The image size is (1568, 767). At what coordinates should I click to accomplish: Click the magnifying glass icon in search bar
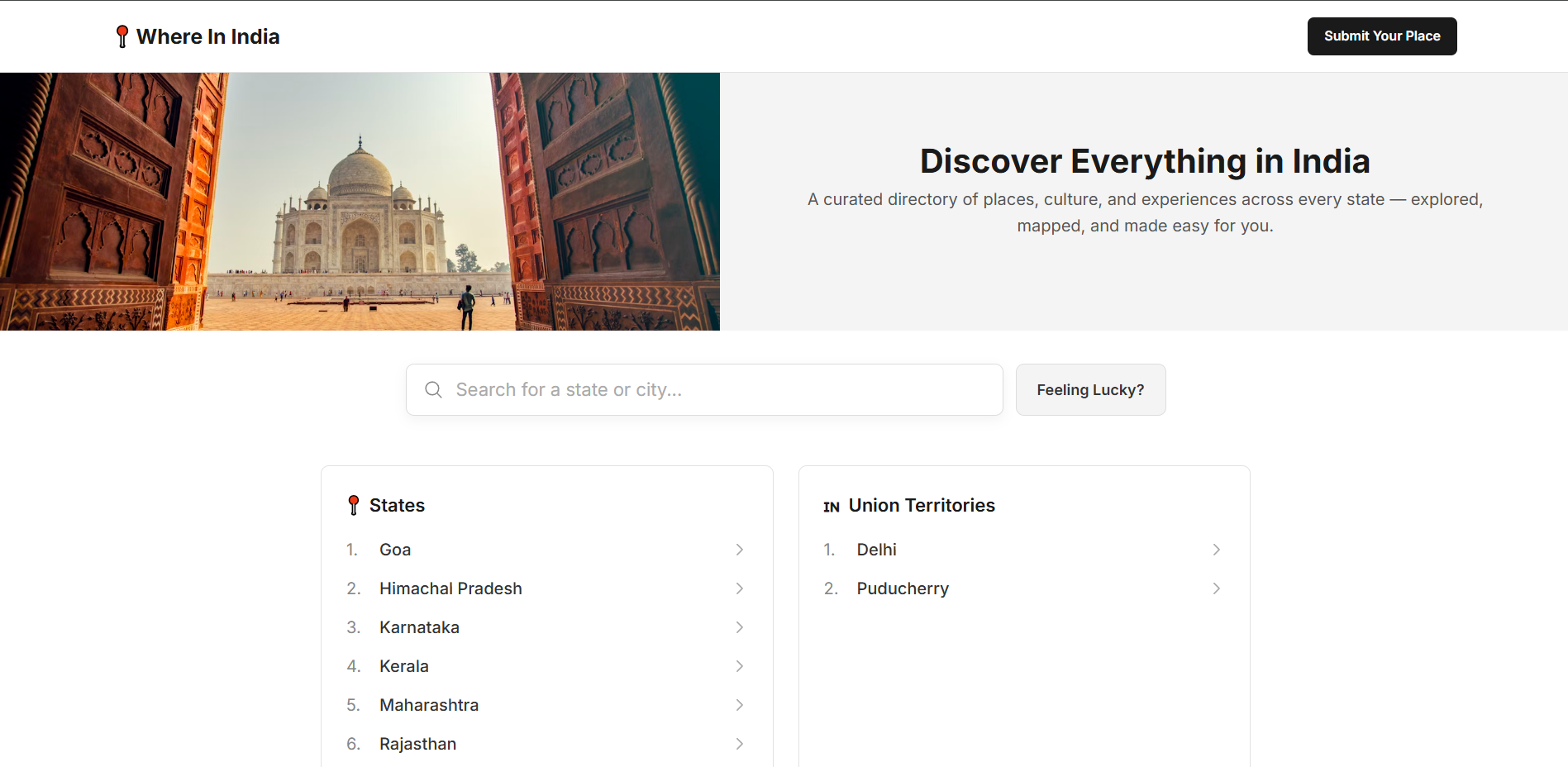[433, 388]
